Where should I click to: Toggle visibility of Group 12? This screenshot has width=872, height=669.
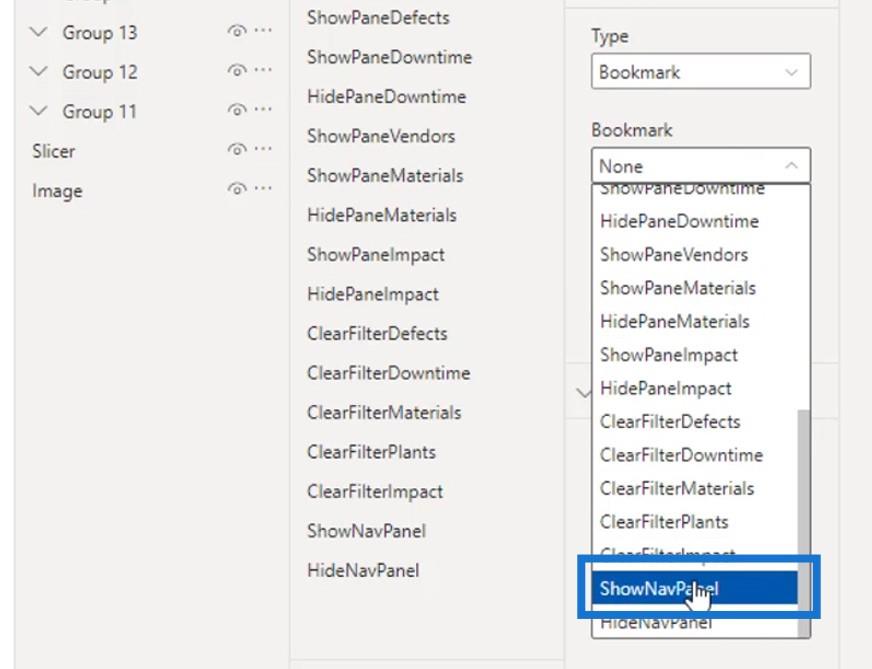[x=237, y=71]
